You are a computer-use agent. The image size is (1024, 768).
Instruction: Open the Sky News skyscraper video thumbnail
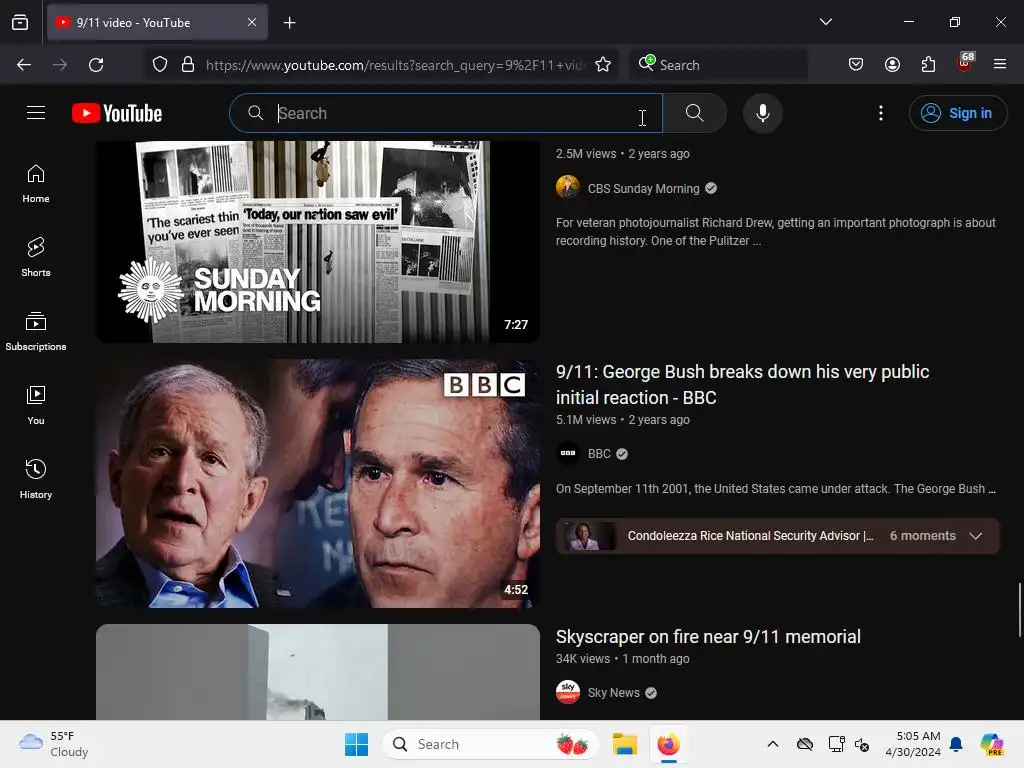(317, 672)
